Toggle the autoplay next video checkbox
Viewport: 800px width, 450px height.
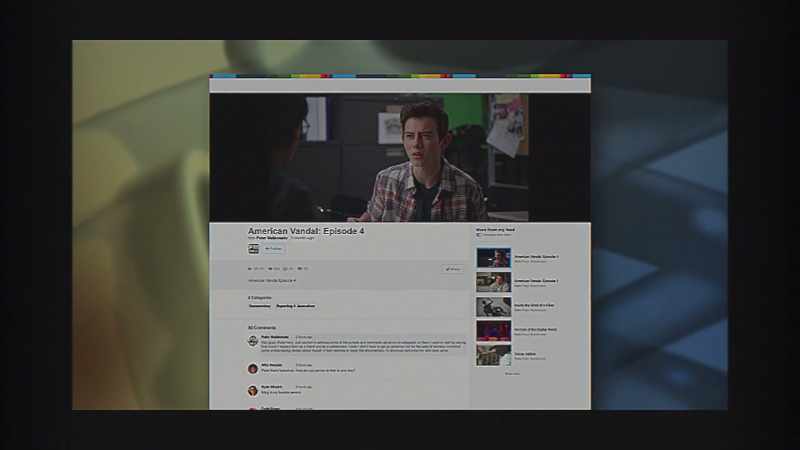pyautogui.click(x=479, y=235)
